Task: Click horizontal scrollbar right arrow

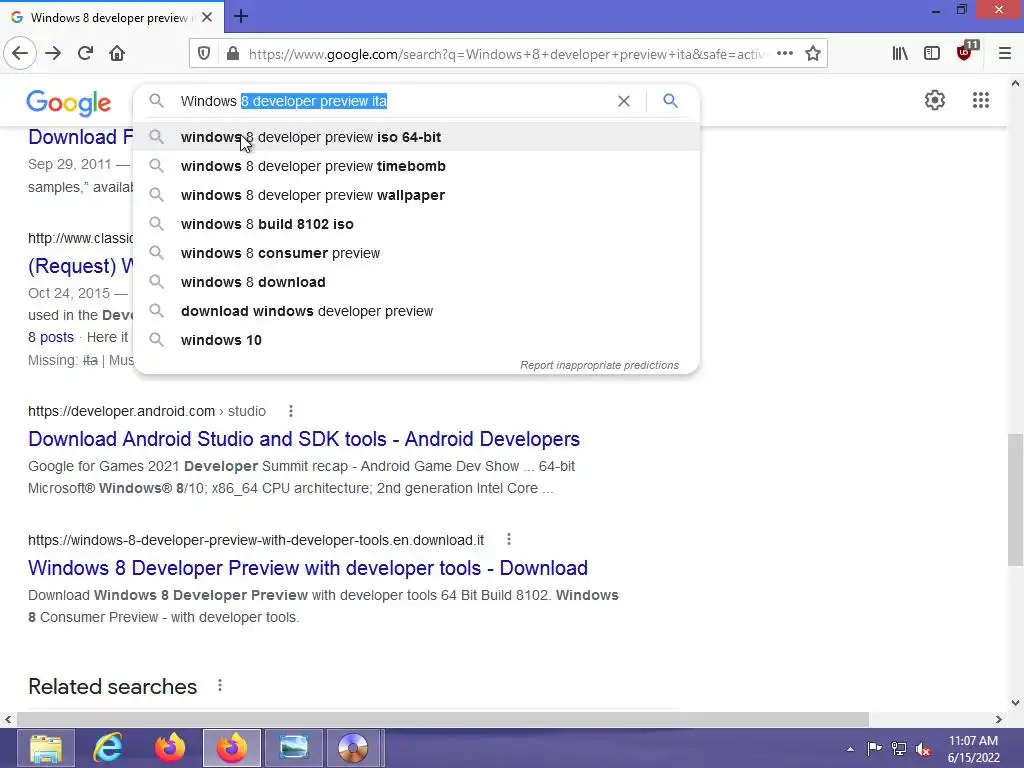Action: pos(999,719)
